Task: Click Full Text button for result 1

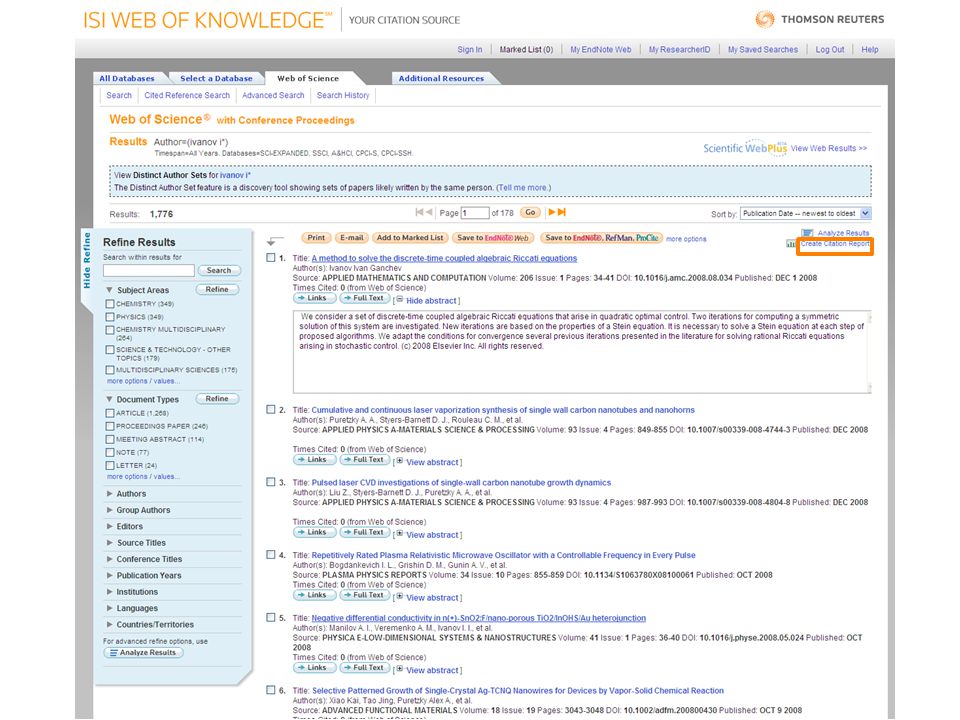Action: [x=365, y=298]
